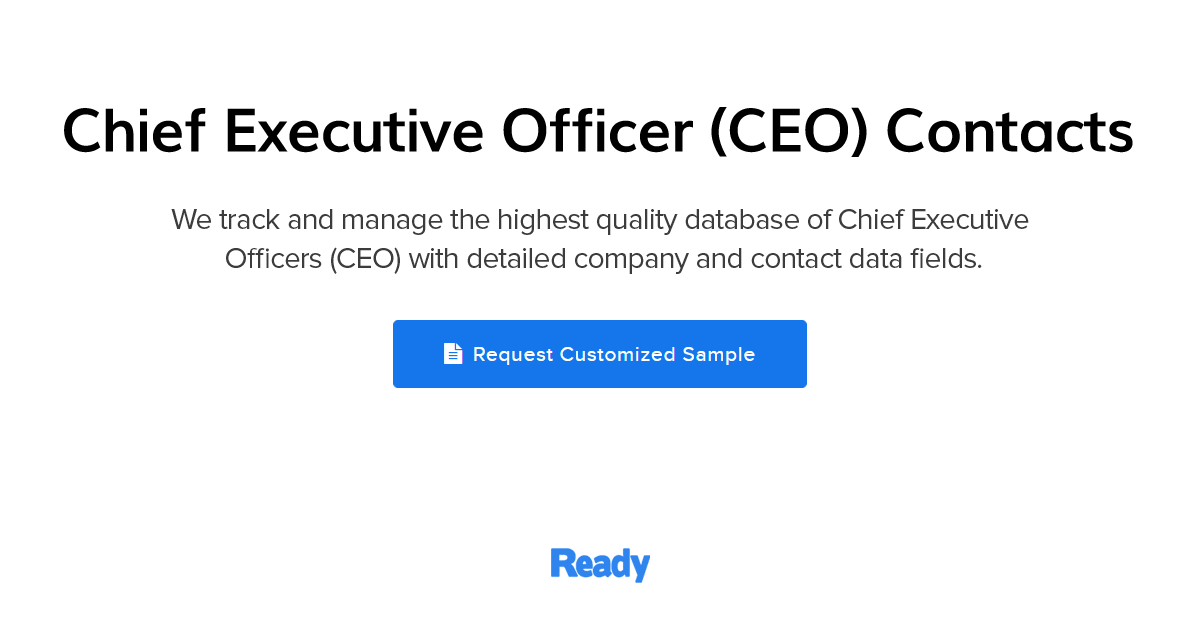1200x630 pixels.
Task: Click the CEO Contacts page heading
Action: point(598,131)
